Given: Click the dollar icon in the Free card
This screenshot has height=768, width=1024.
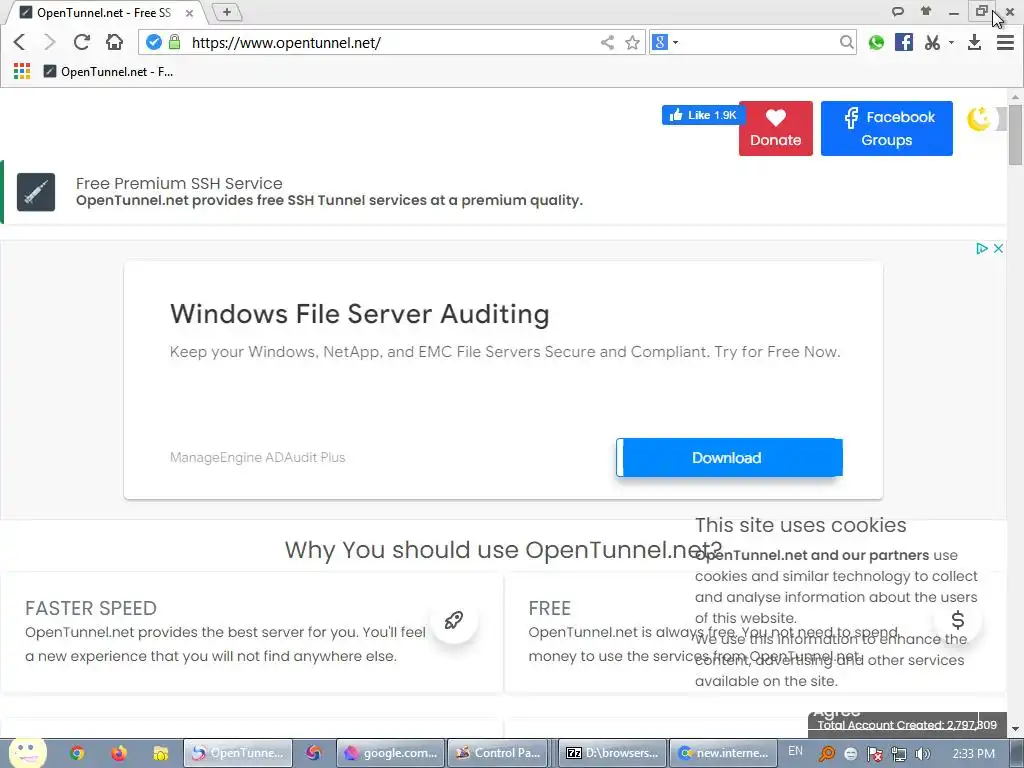Looking at the screenshot, I should (x=957, y=620).
